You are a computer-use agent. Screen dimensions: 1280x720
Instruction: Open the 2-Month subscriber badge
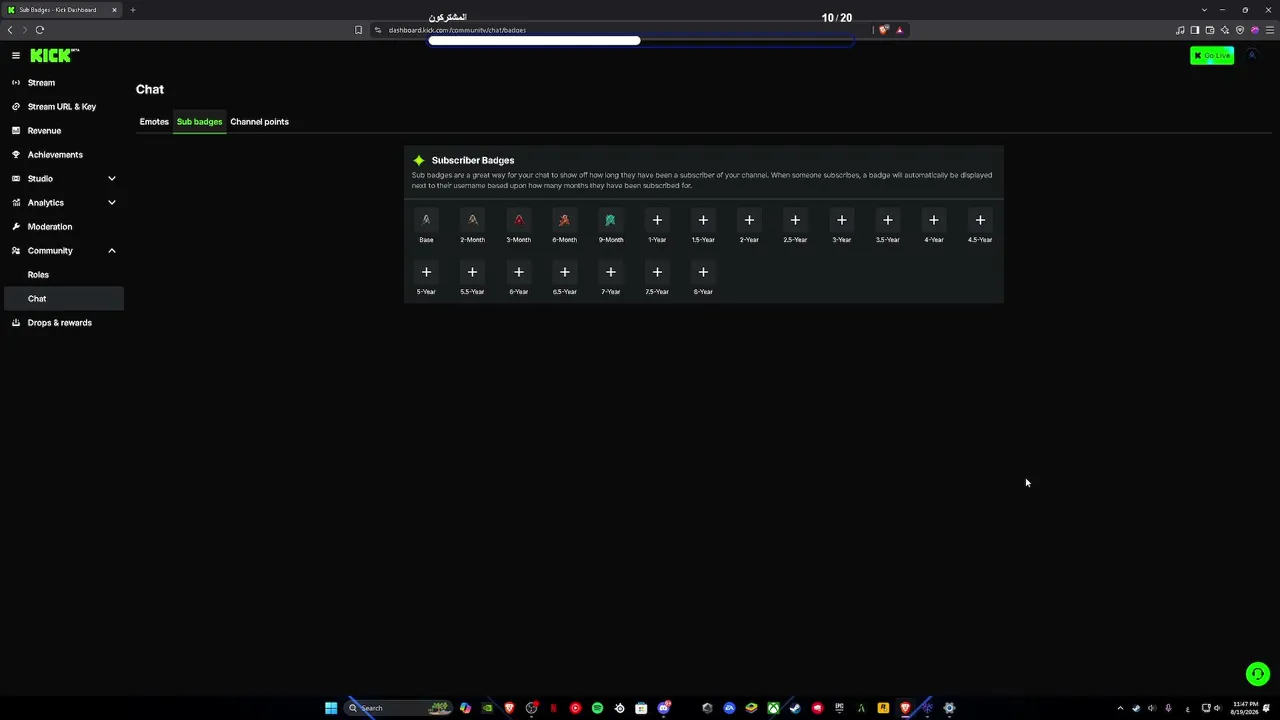pyautogui.click(x=472, y=220)
